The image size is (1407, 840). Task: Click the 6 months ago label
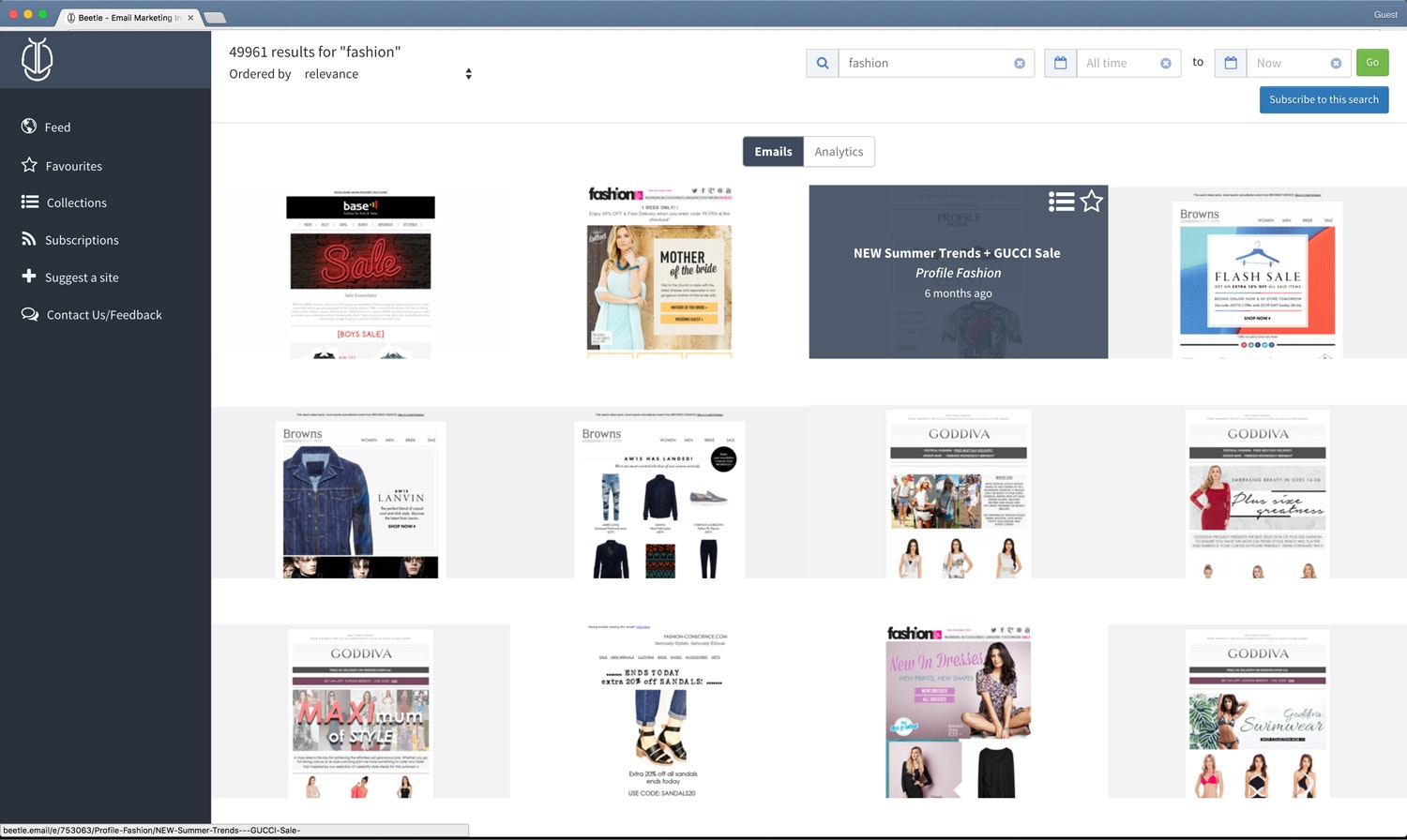[958, 293]
